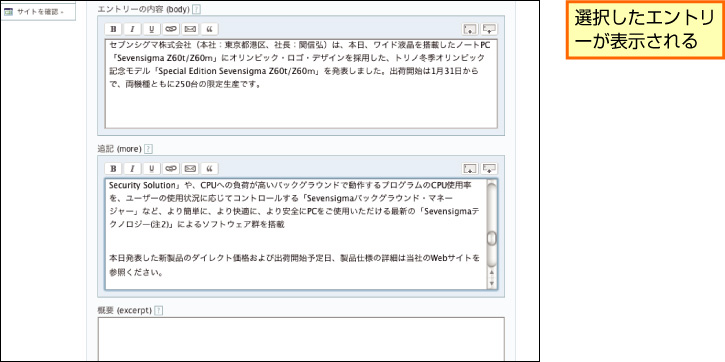Insert a hyperlink in the 追記 (more) editor

pyautogui.click(x=171, y=168)
